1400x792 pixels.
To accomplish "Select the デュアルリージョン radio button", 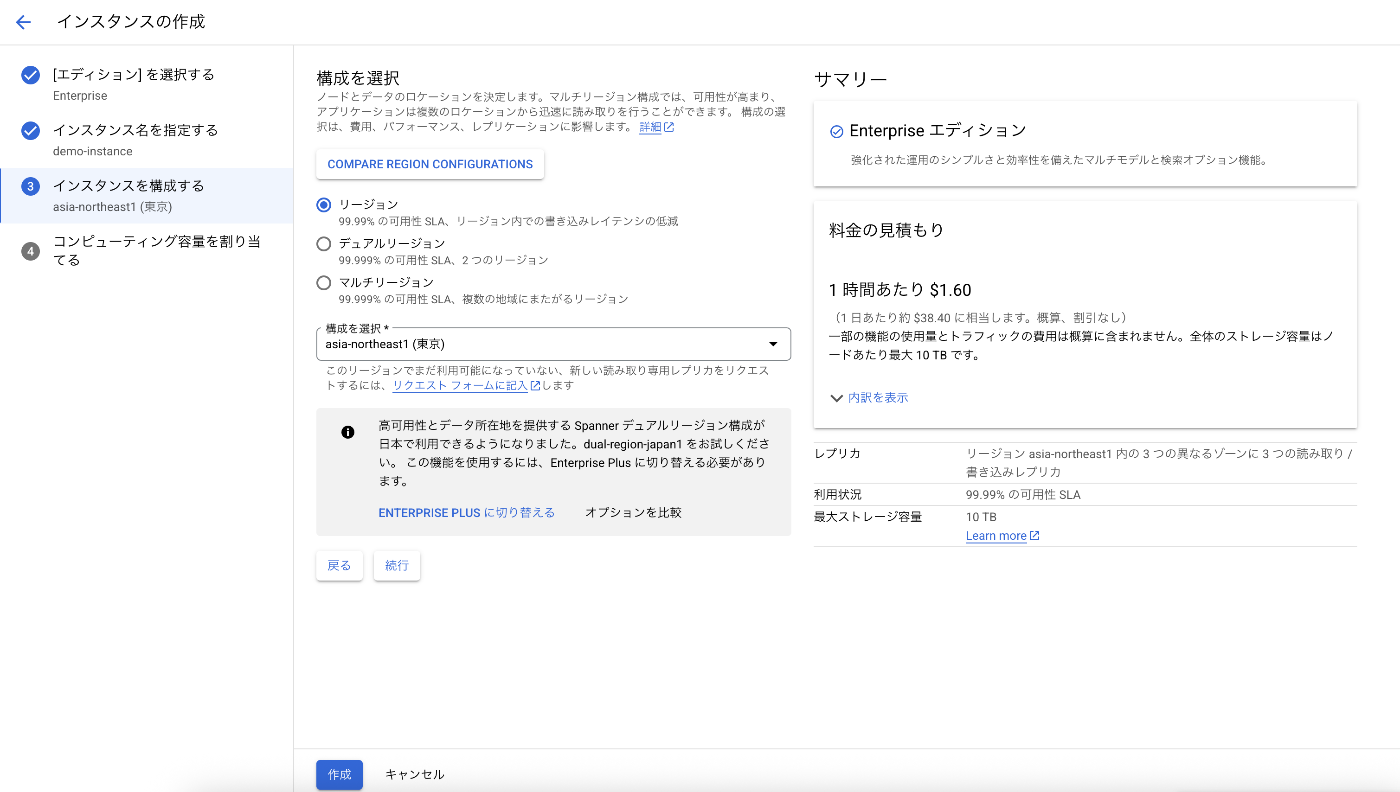I will 324,244.
